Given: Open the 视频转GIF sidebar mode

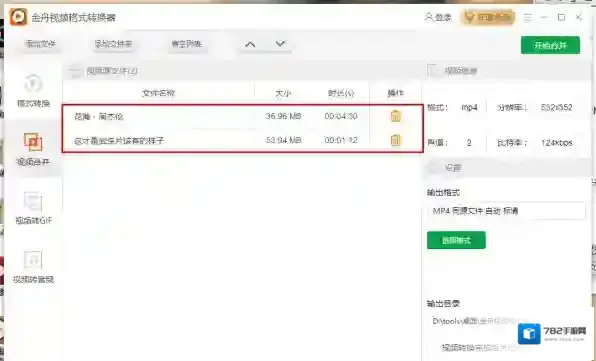Looking at the screenshot, I should 33,208.
